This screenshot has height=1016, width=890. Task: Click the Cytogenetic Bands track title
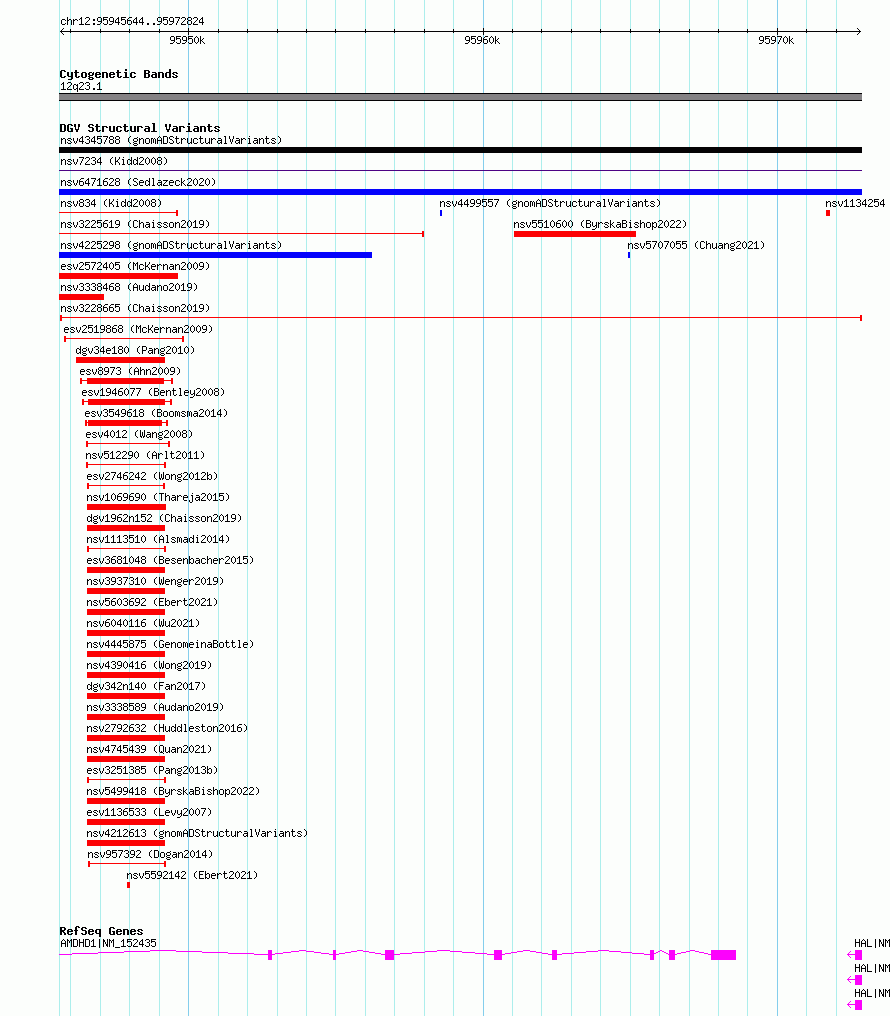119,74
